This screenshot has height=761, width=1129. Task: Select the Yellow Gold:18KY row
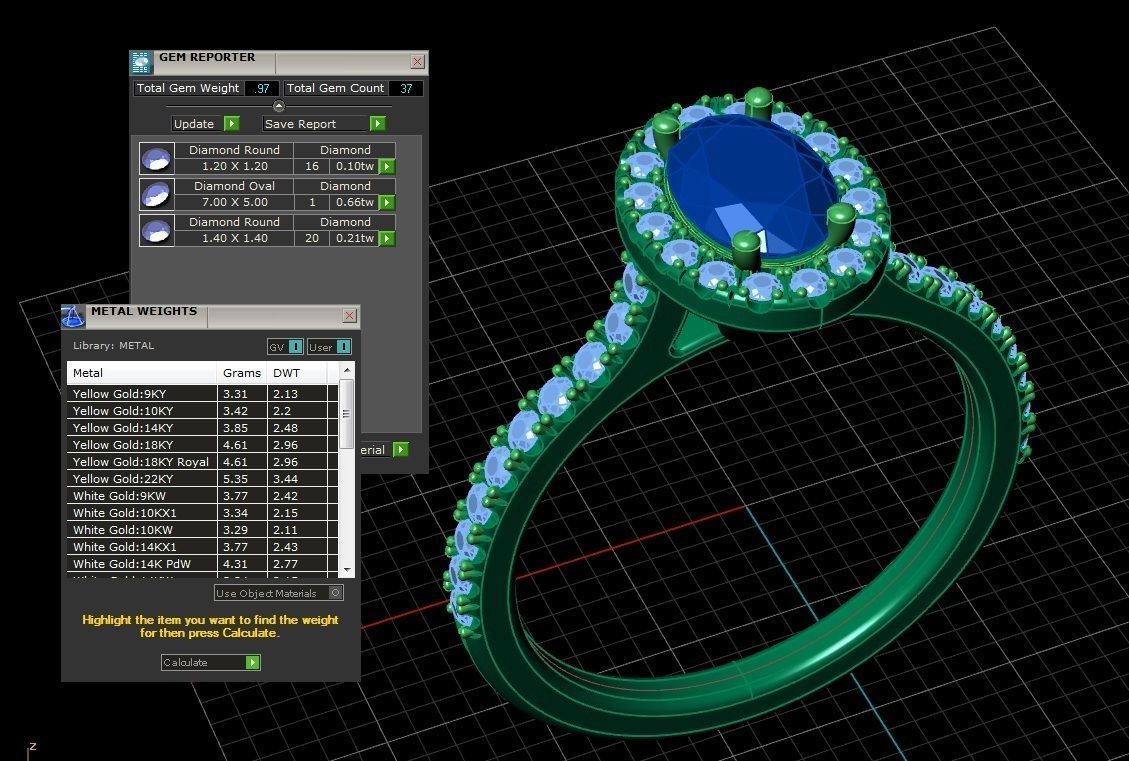click(202, 445)
